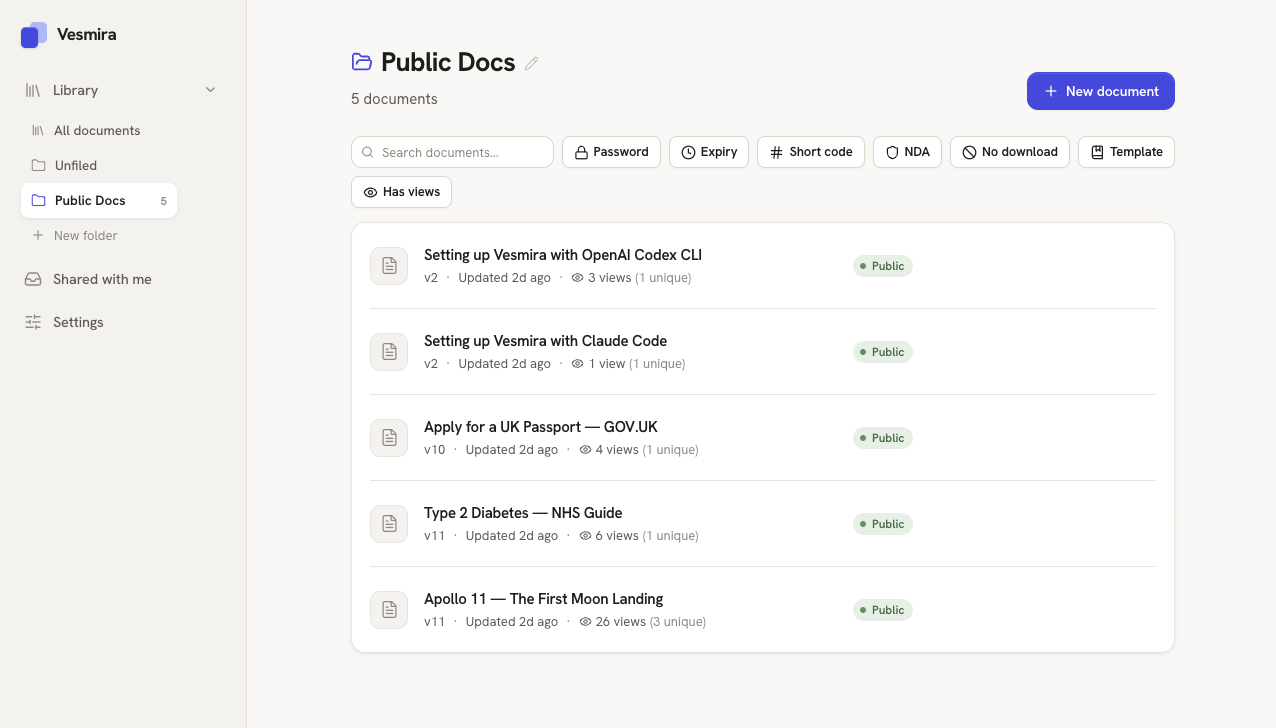
Task: Toggle the Template filter
Action: coord(1126,152)
